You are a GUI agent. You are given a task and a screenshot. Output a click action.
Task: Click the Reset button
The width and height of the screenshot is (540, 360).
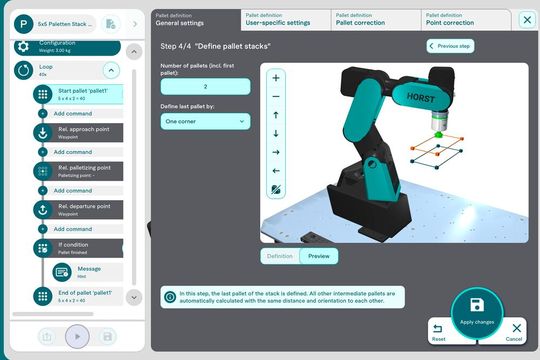pyautogui.click(x=438, y=332)
